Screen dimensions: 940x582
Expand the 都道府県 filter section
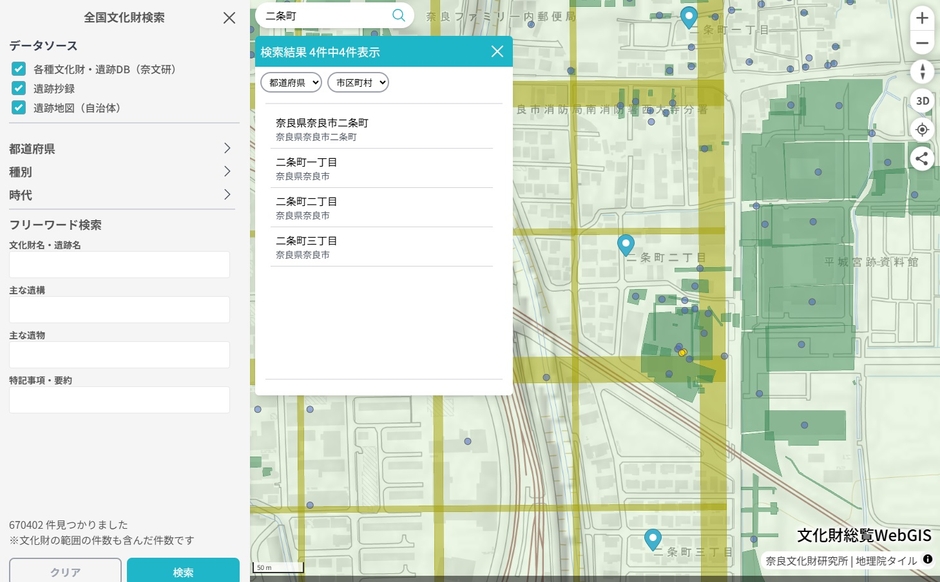pyautogui.click(x=120, y=149)
